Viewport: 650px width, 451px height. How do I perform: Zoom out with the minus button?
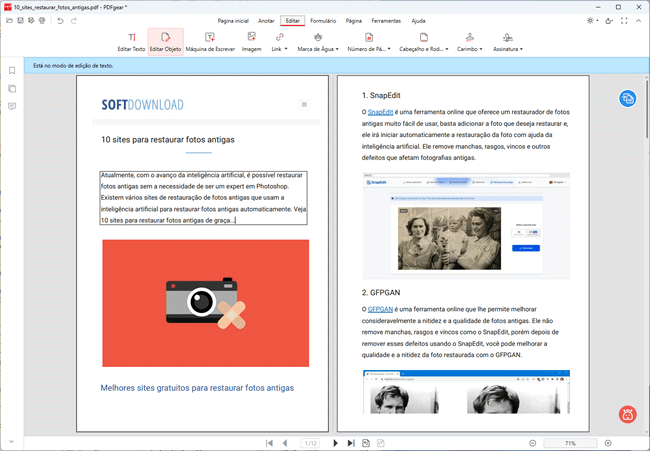pyautogui.click(x=533, y=443)
